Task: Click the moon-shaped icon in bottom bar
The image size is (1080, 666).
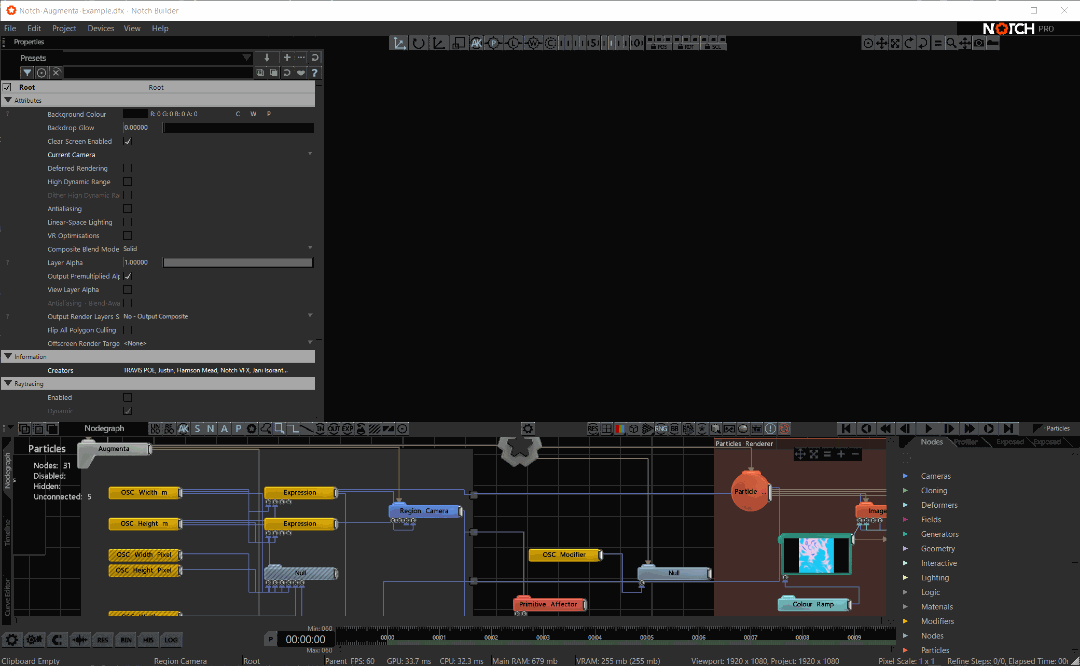Action: coord(57,639)
